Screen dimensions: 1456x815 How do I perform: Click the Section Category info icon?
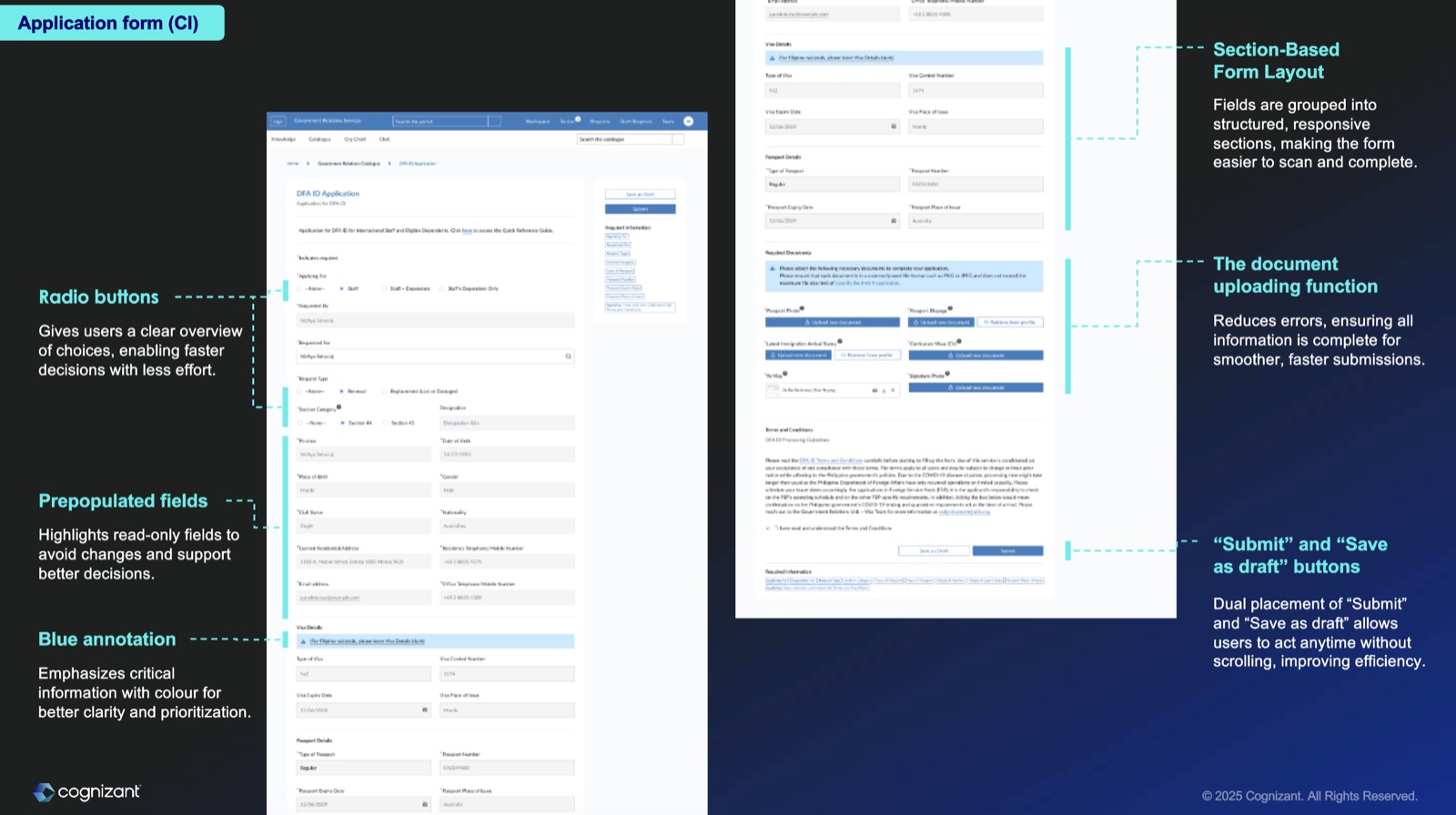pyautogui.click(x=339, y=407)
